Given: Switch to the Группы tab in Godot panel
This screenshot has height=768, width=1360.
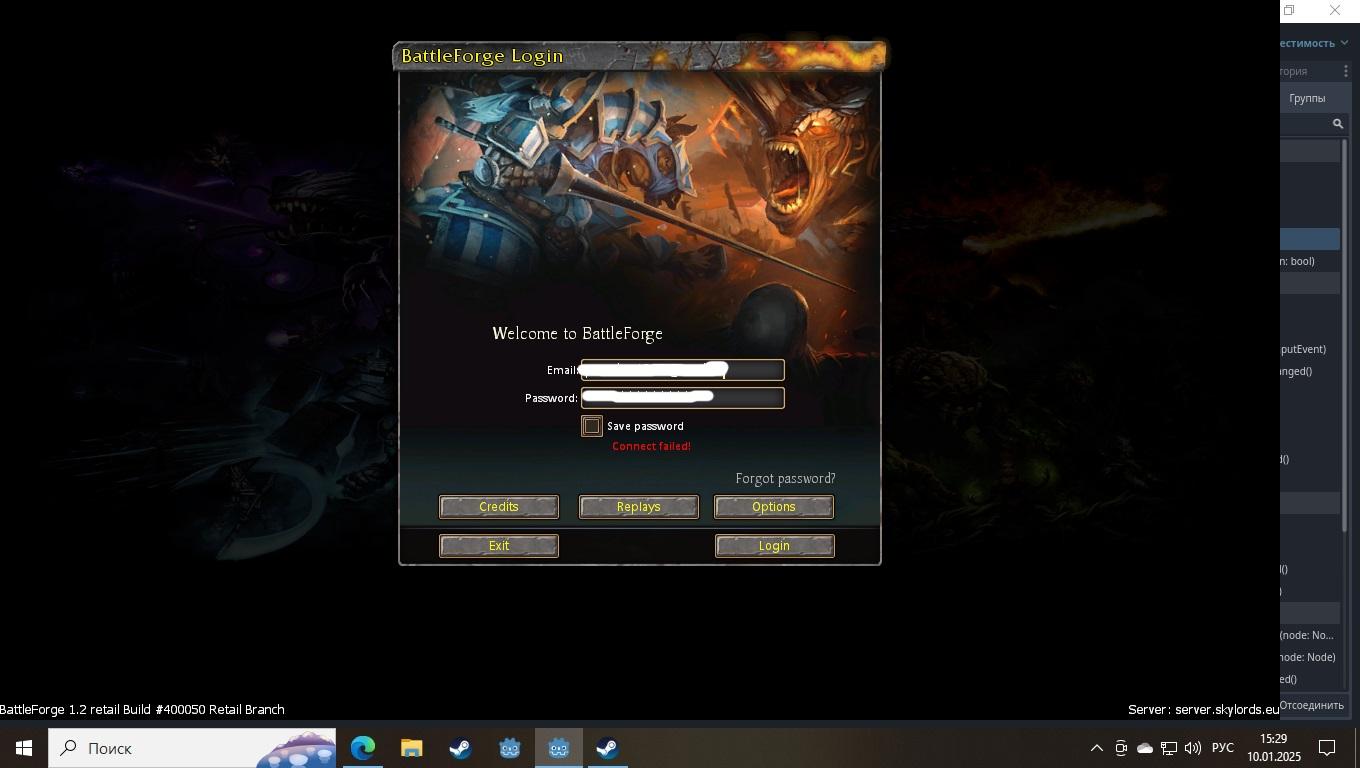Looking at the screenshot, I should [x=1307, y=98].
